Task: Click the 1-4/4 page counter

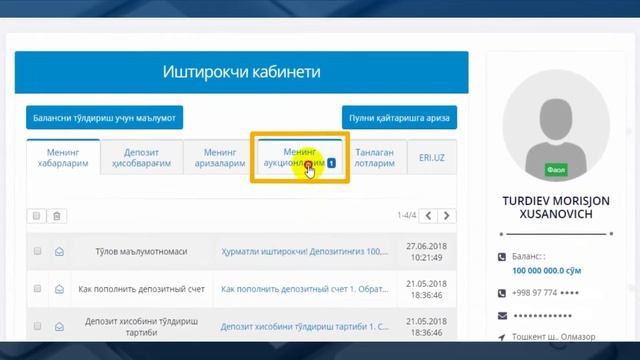Action: (x=407, y=215)
